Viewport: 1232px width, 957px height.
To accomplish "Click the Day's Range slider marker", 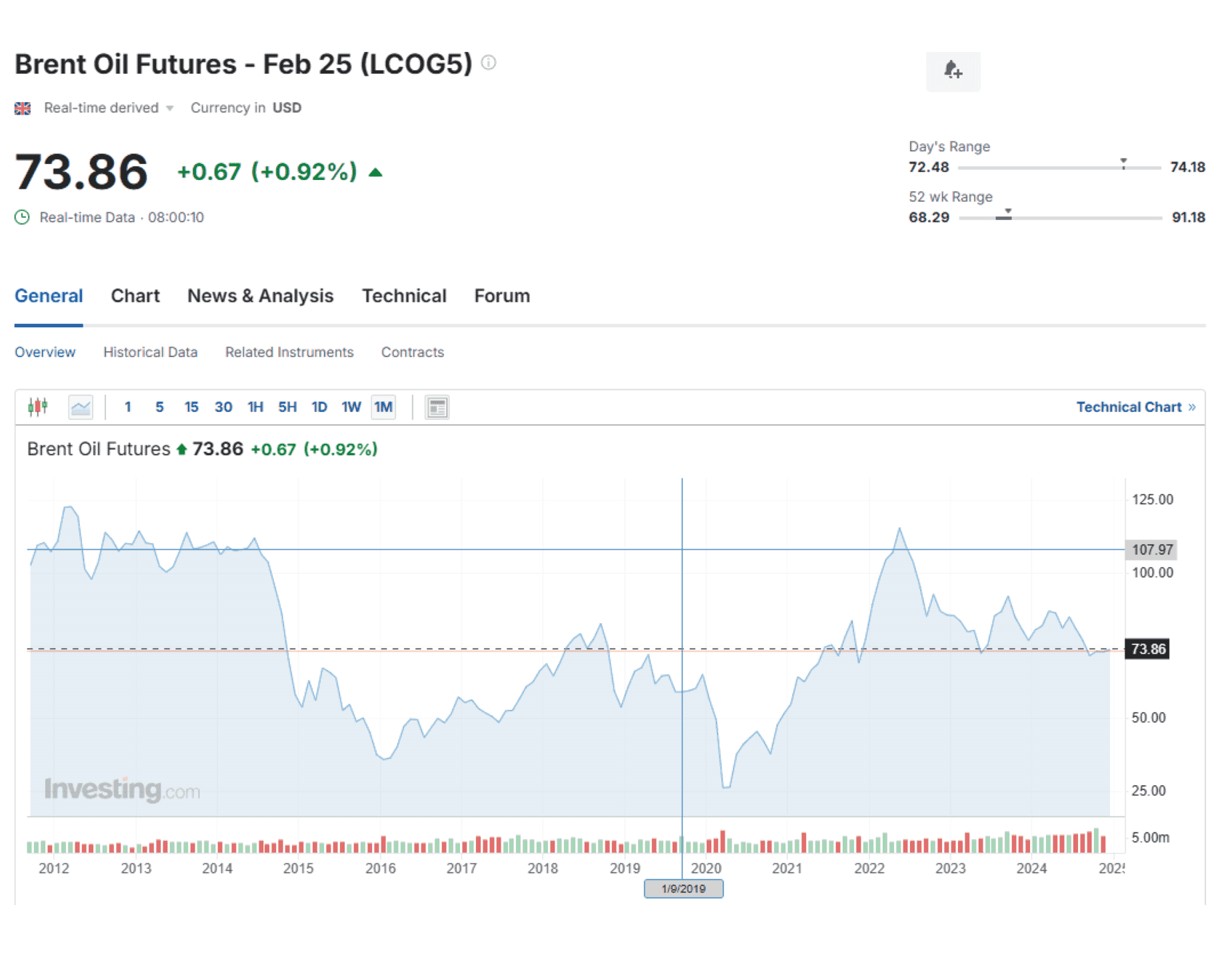I will [1124, 161].
